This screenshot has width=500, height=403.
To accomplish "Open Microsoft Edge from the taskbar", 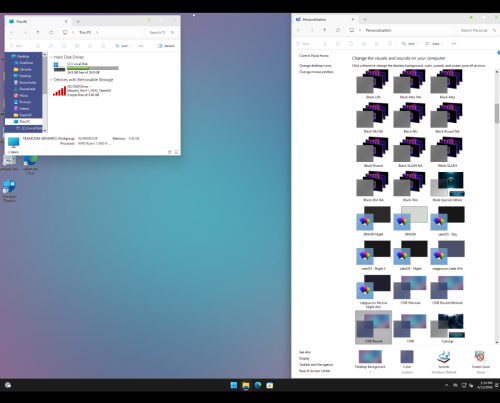I will click(258, 385).
